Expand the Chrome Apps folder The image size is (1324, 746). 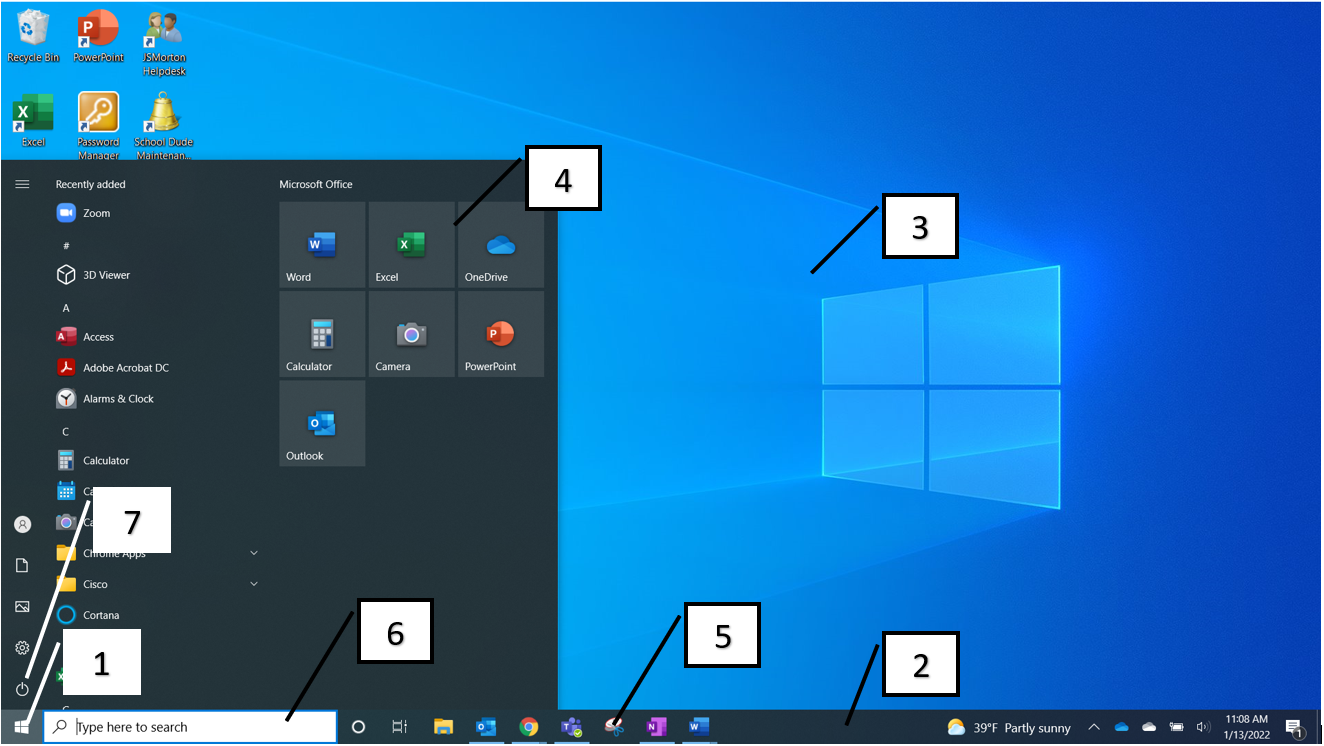(x=254, y=553)
